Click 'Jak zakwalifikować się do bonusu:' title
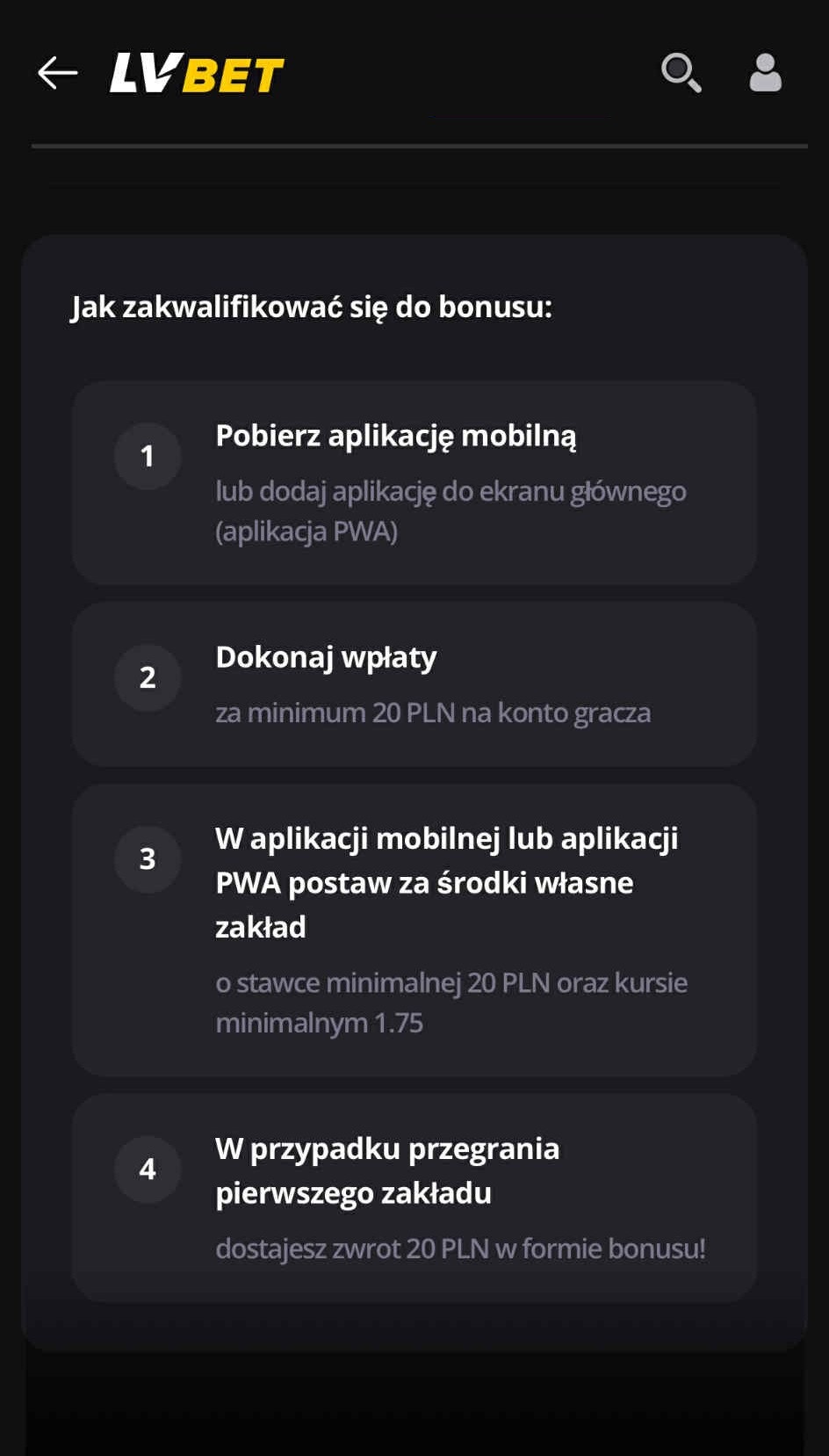Viewport: 829px width, 1456px height. 311,308
